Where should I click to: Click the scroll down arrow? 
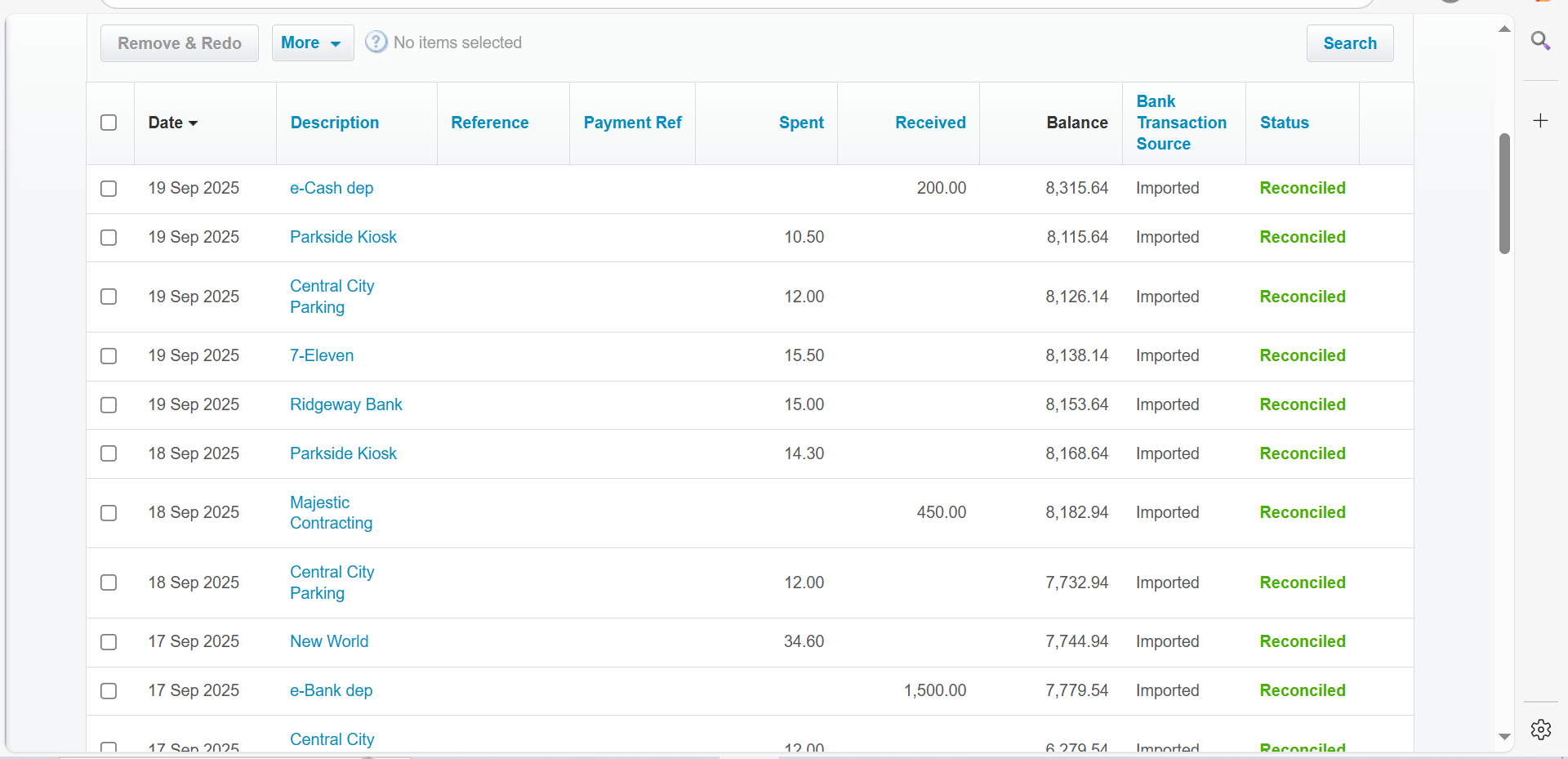1504,737
